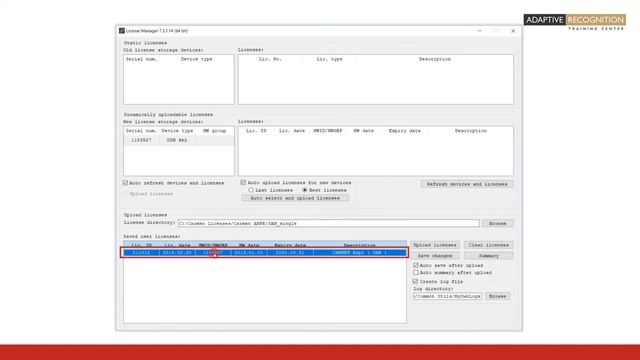
Task: Enable Auto summary after upload
Action: coord(416,273)
